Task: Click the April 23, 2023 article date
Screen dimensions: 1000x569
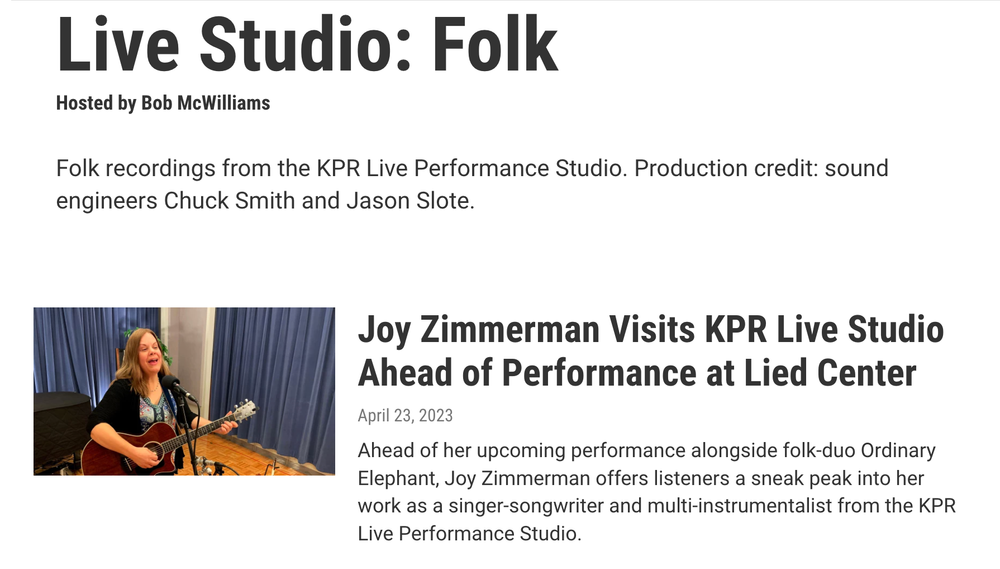Action: tap(405, 416)
